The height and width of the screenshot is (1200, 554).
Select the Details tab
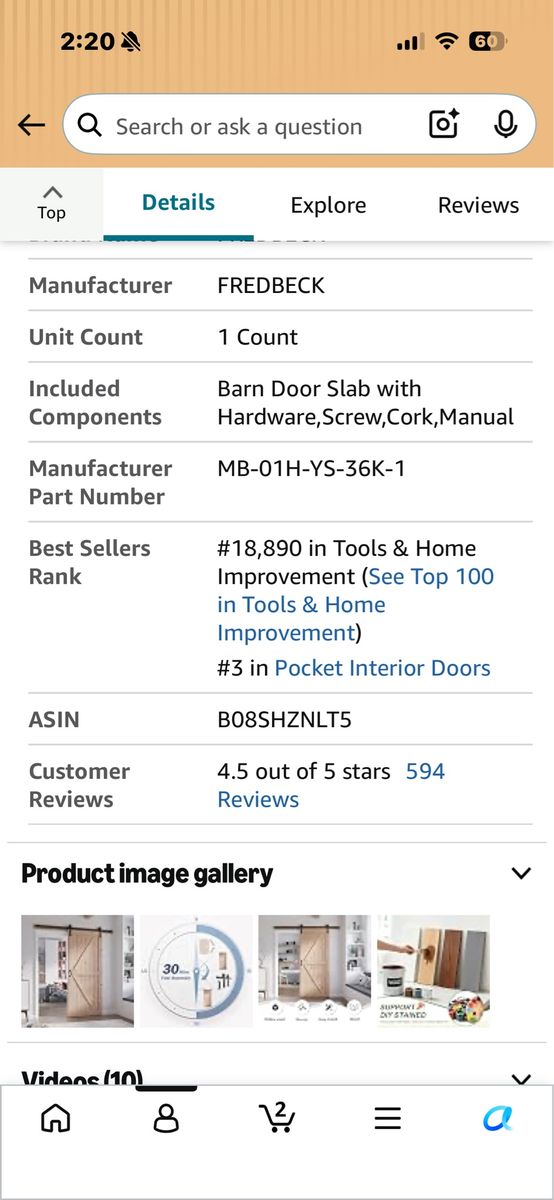(178, 203)
